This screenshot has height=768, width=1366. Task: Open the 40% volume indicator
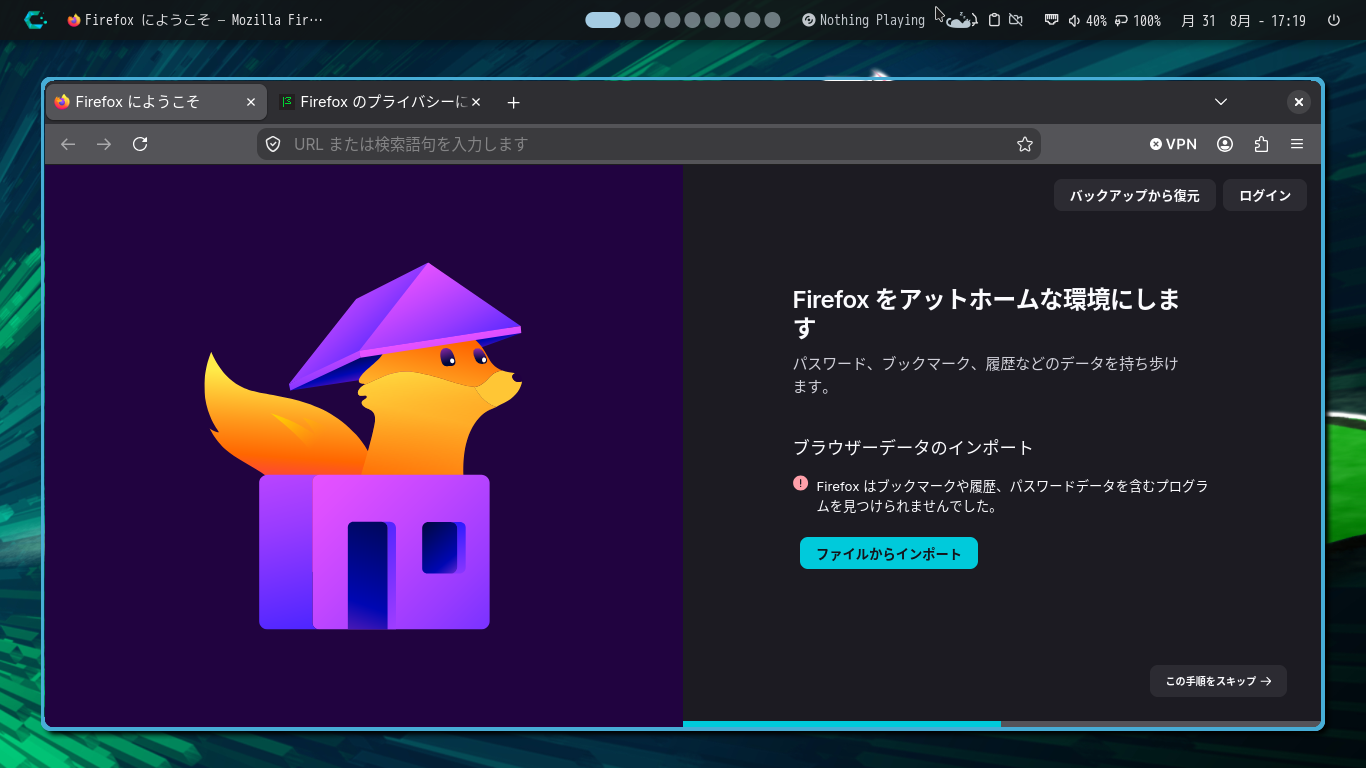tap(1087, 20)
